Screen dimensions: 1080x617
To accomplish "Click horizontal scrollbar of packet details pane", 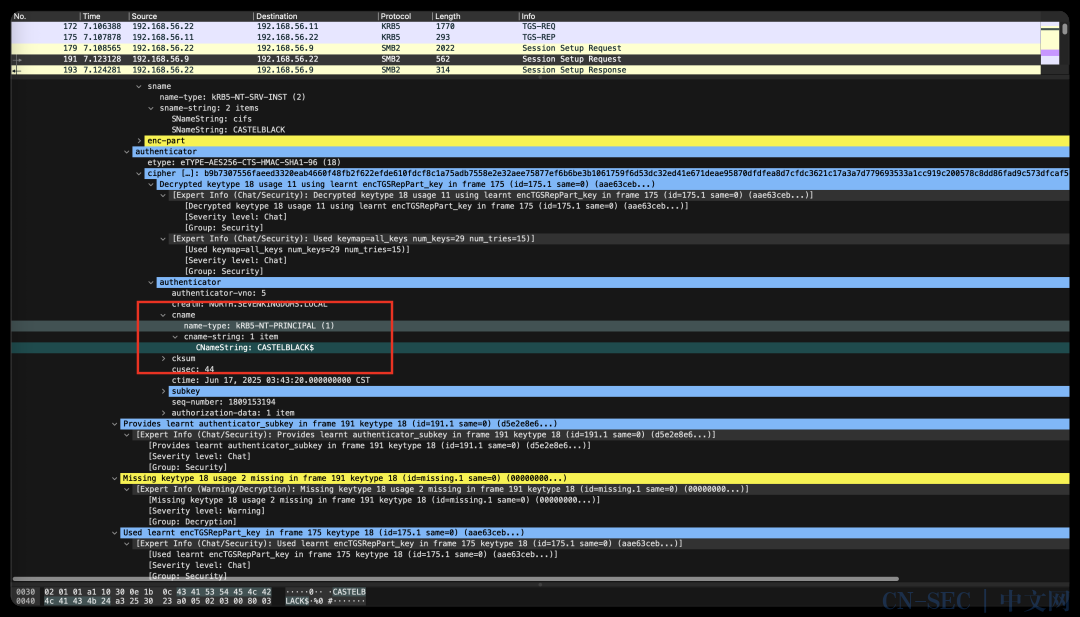I will (x=455, y=579).
